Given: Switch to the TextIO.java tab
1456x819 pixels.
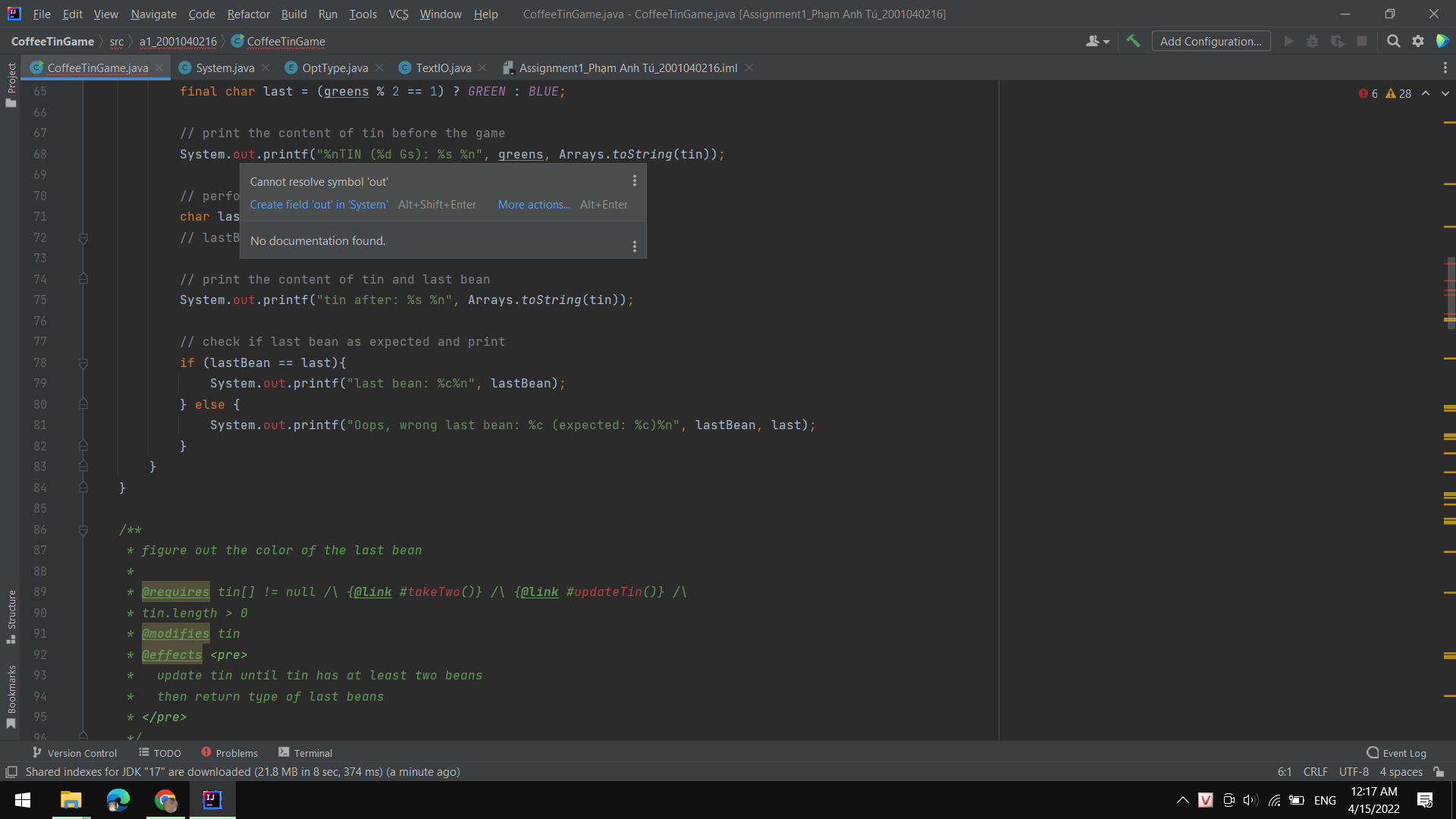Looking at the screenshot, I should [x=443, y=67].
